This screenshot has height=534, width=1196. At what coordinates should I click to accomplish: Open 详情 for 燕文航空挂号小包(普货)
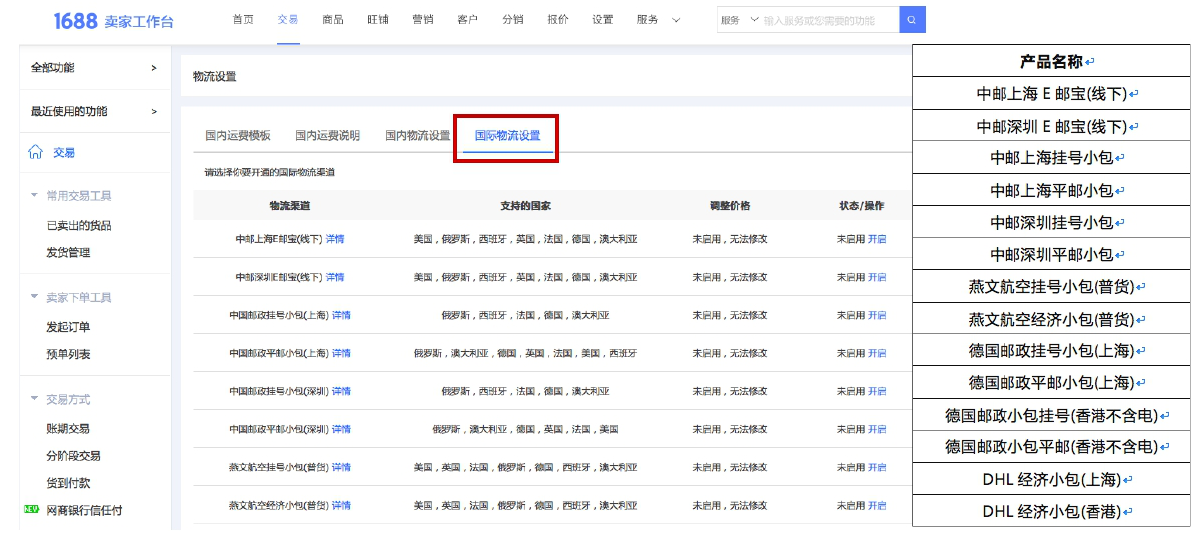point(341,467)
